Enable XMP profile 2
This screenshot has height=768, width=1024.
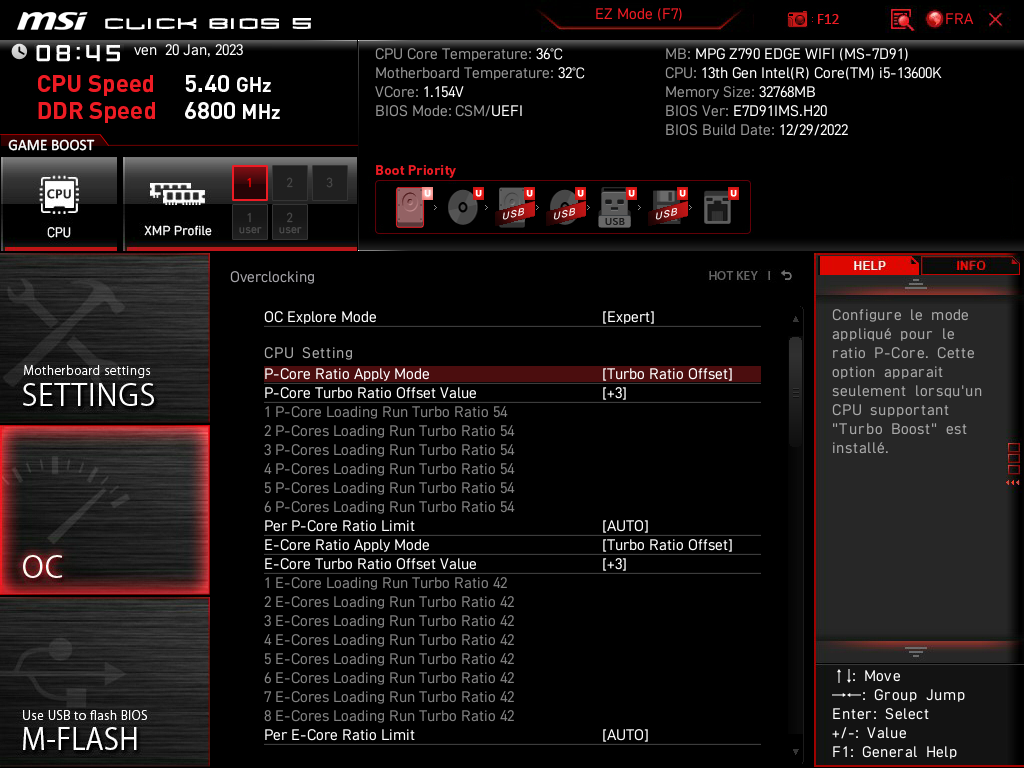pos(289,183)
